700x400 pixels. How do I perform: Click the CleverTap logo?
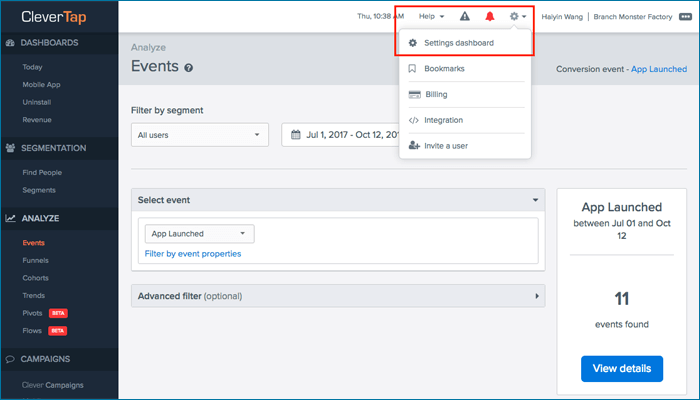pos(54,17)
